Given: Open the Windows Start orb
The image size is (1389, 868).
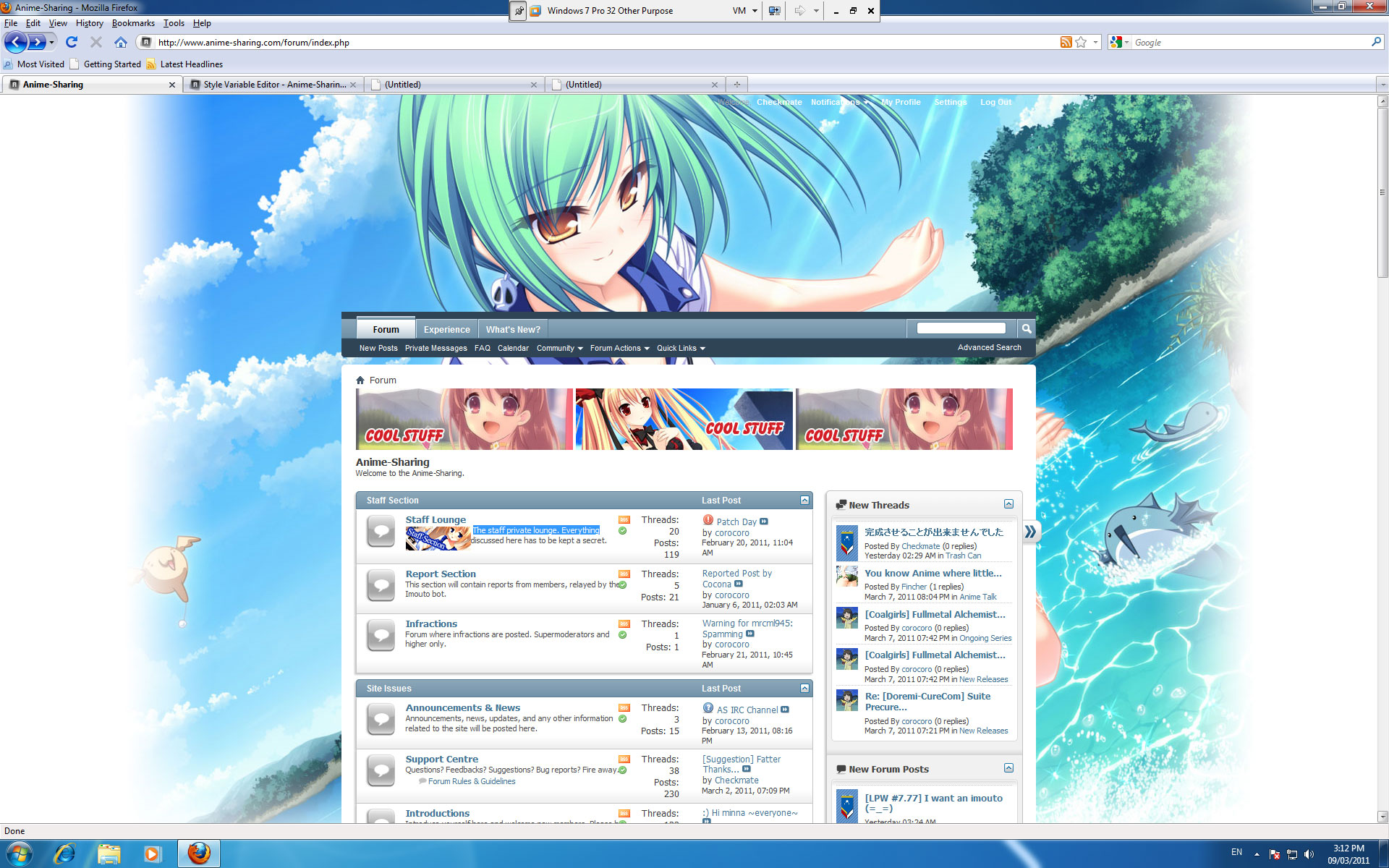Looking at the screenshot, I should click(x=19, y=854).
